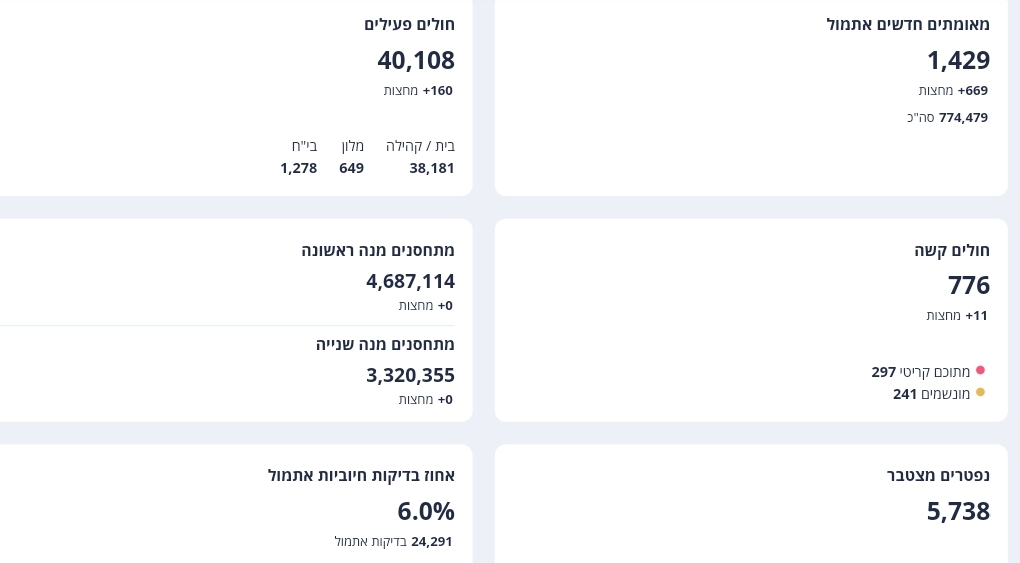Click the yellow dot beside מונשמים
The height and width of the screenshot is (563, 1020).
pos(980,393)
